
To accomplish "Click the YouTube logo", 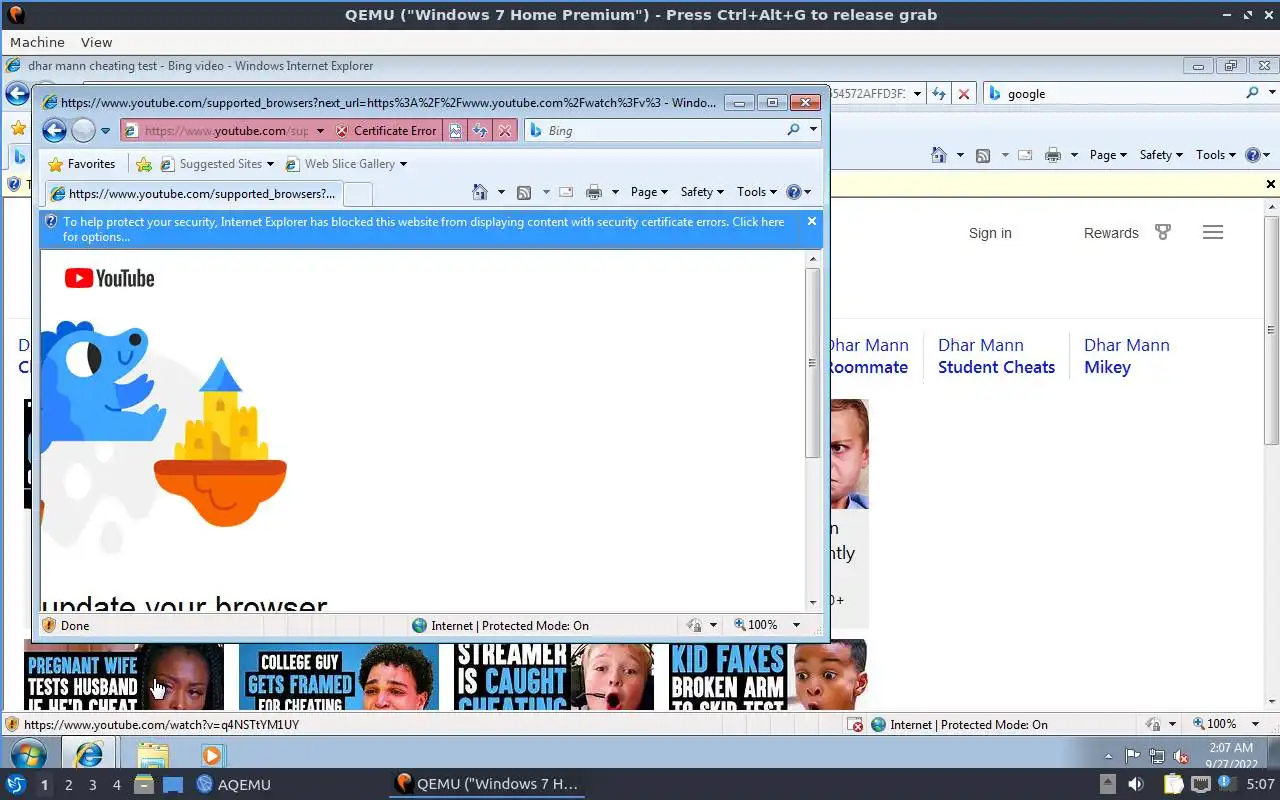I will 109,278.
